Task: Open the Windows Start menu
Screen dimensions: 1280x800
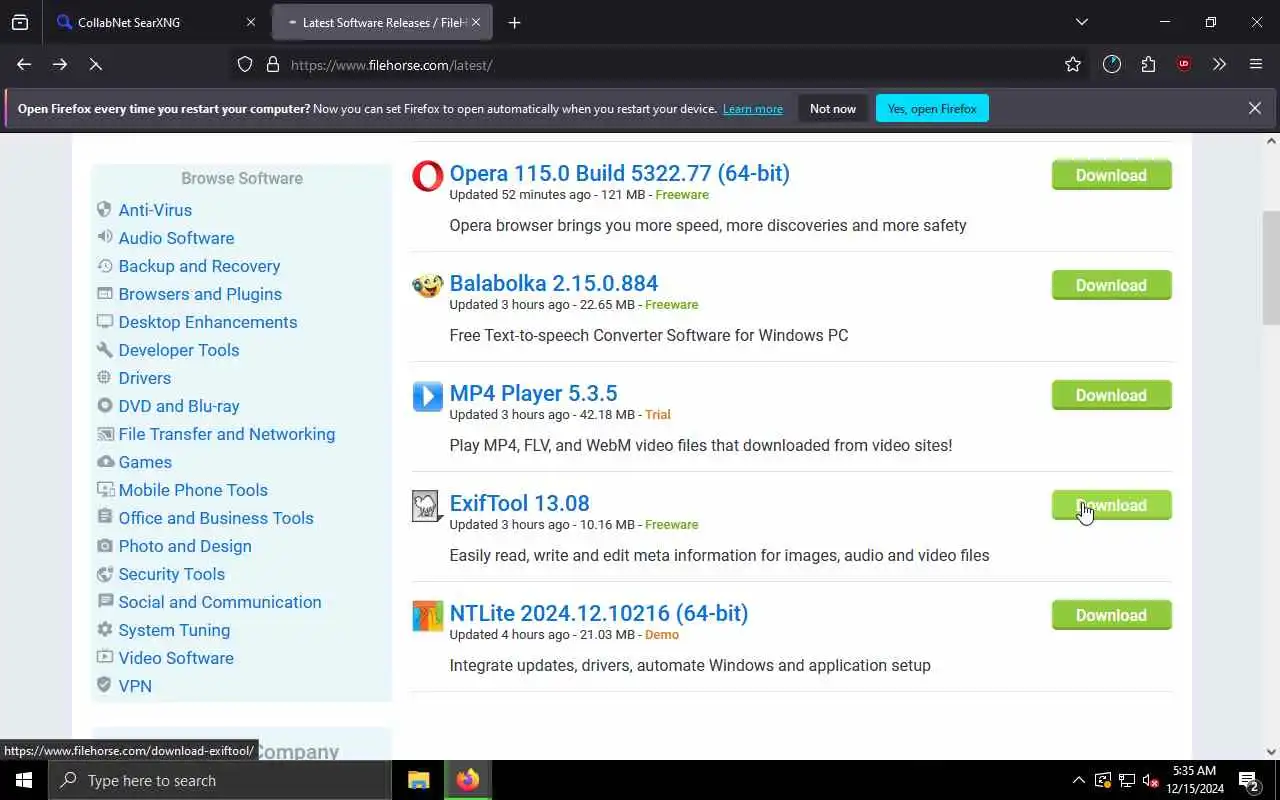Action: tap(24, 780)
